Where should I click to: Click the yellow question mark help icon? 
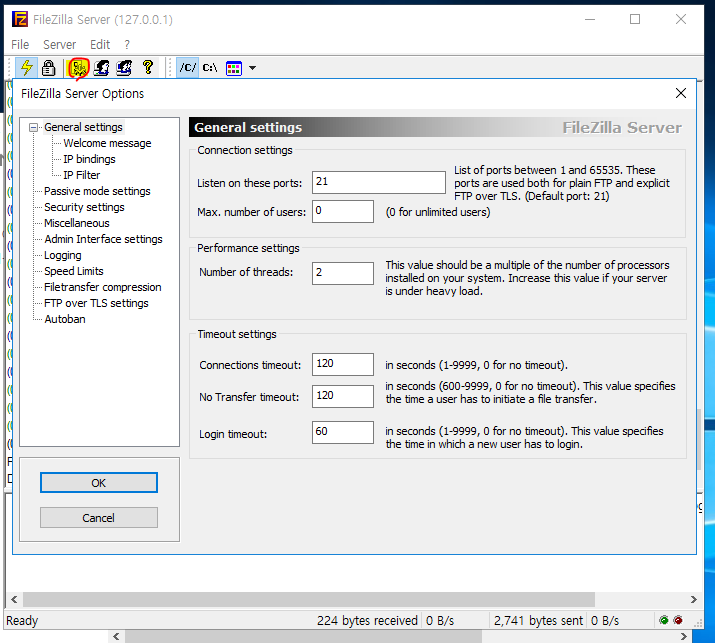(x=148, y=67)
